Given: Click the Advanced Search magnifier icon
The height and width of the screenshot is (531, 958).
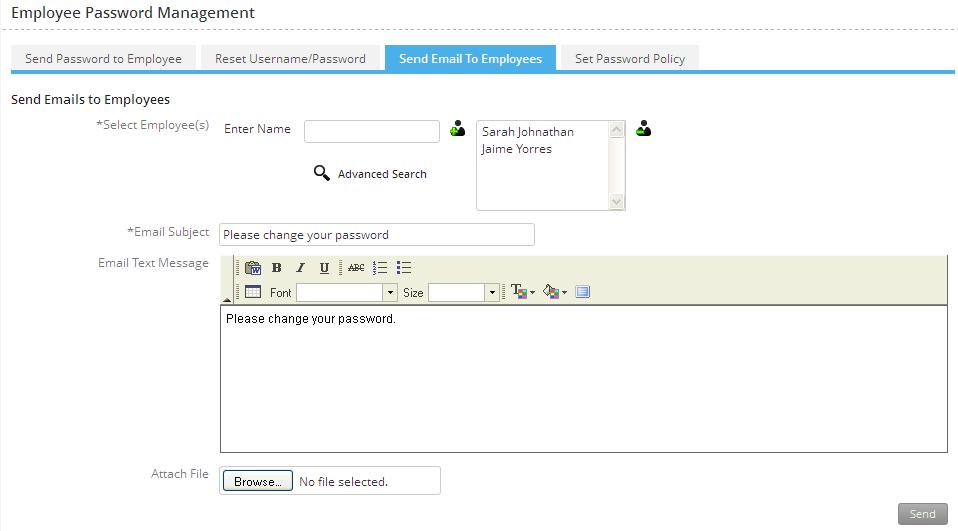Looking at the screenshot, I should [x=321, y=173].
